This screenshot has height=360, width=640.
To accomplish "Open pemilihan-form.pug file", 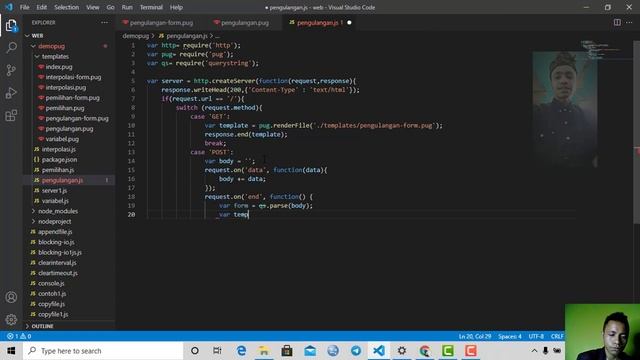I will point(72,98).
